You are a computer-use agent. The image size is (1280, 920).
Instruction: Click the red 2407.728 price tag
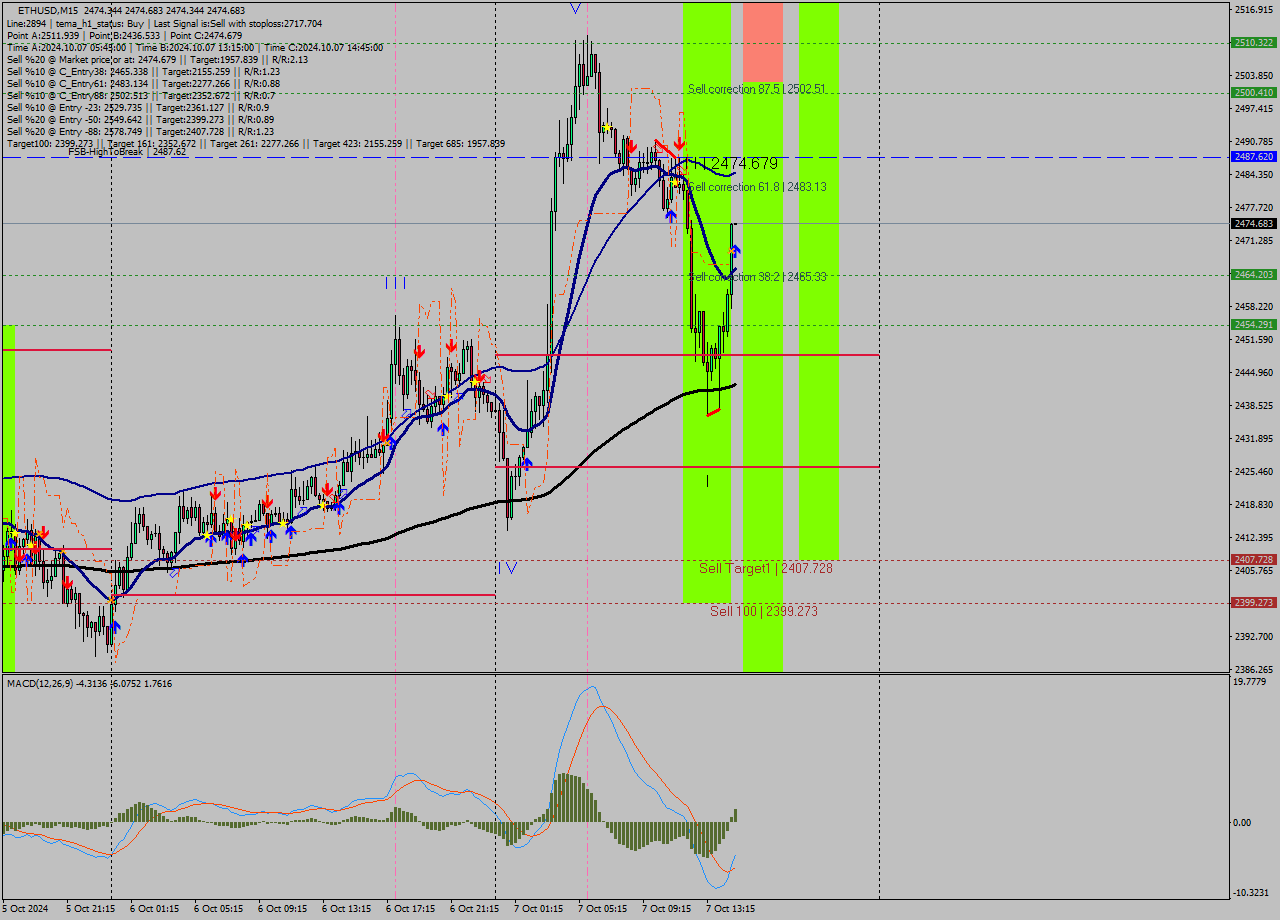coord(1254,560)
